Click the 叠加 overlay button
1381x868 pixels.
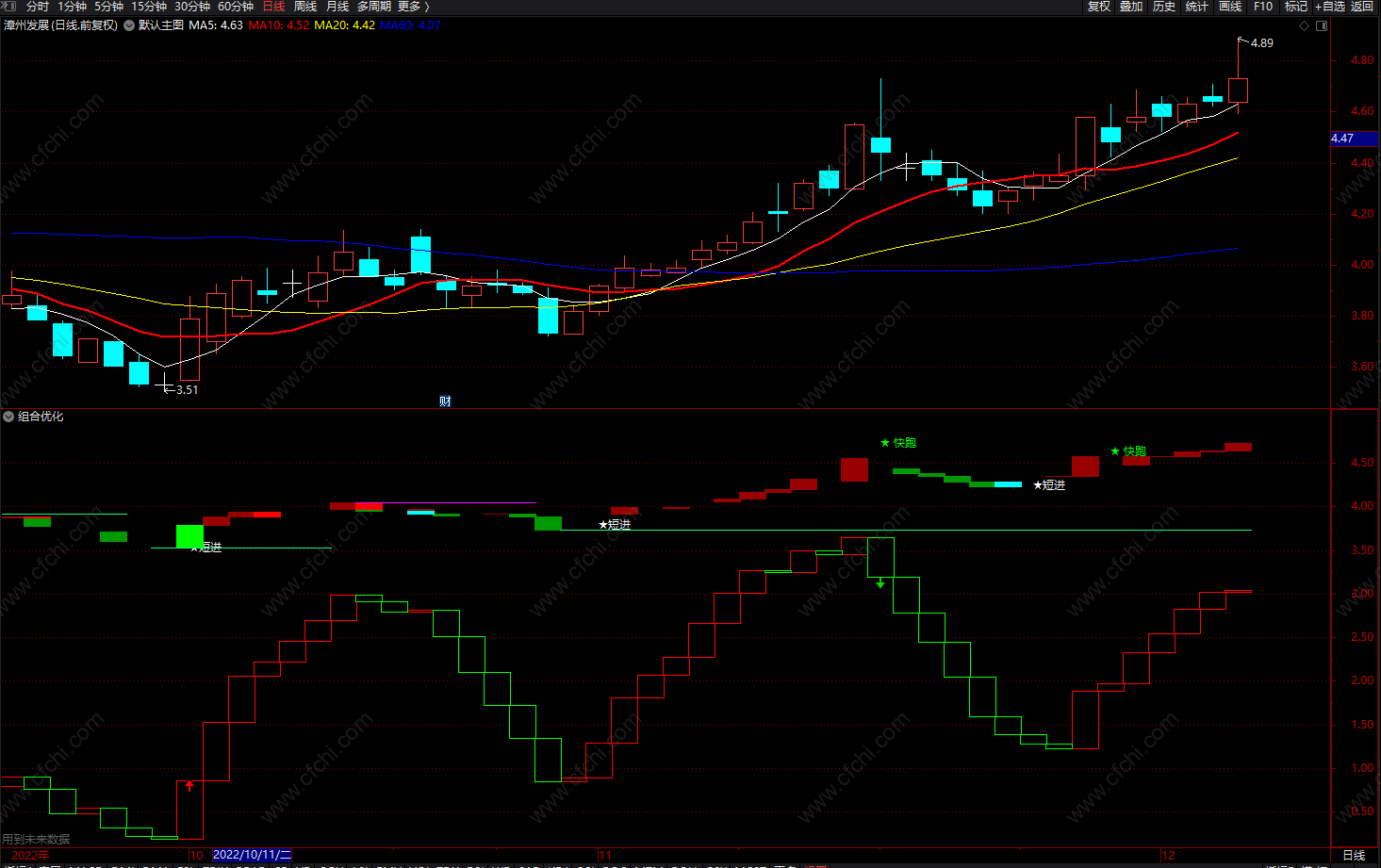click(x=1131, y=7)
